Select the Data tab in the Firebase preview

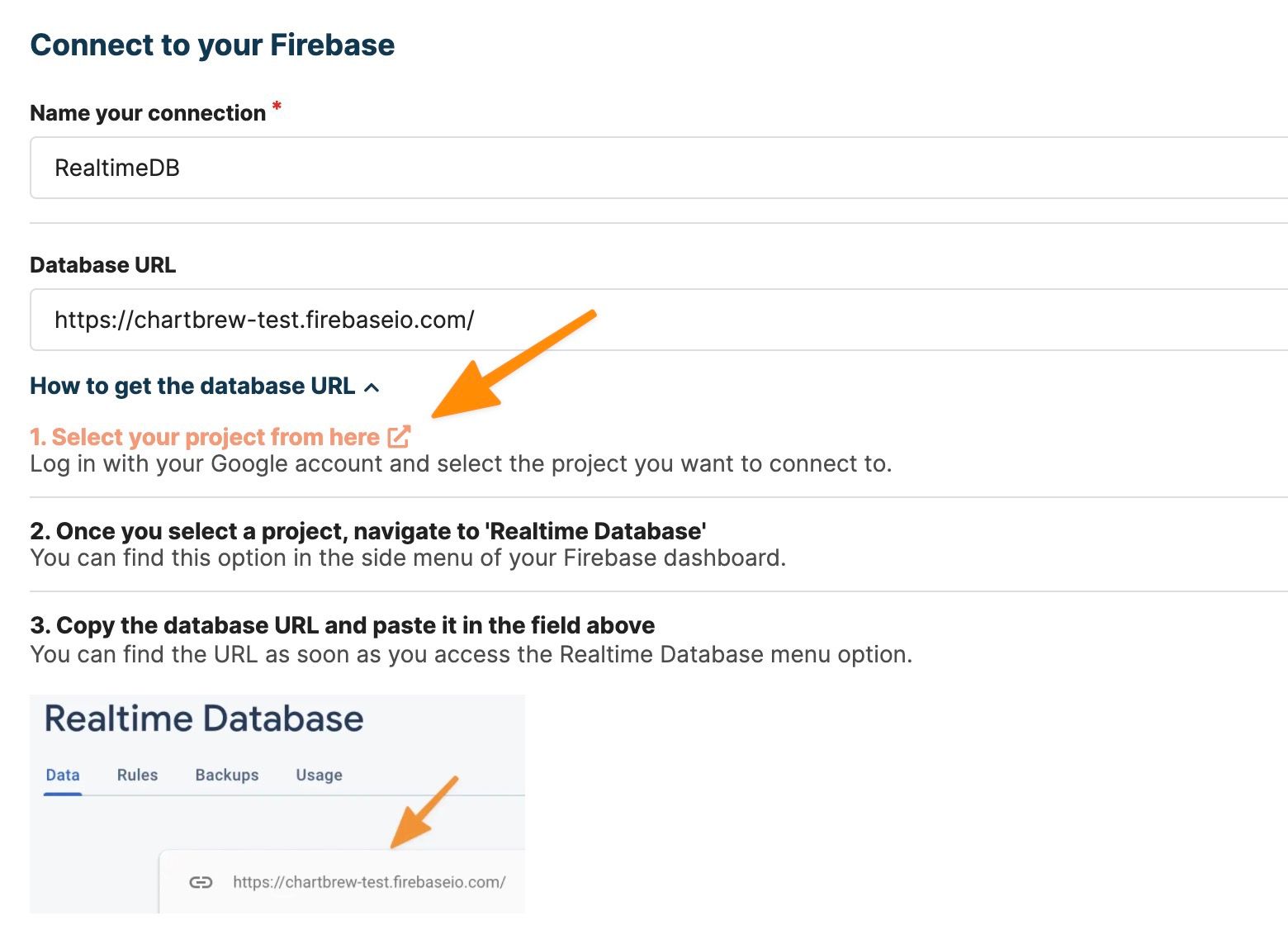pyautogui.click(x=63, y=775)
